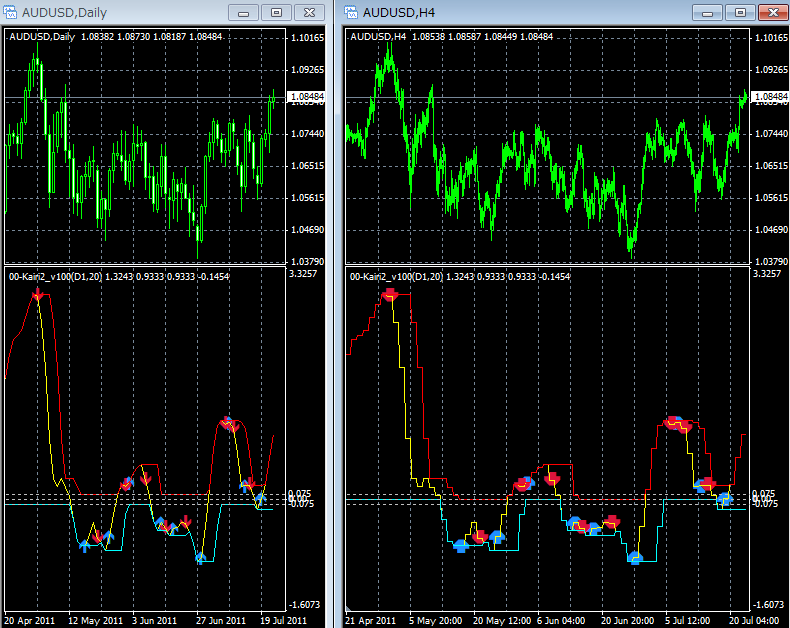This screenshot has height=628, width=790.
Task: Click the 20 Jun 20:00 label on H4 time axis
Action: click(x=627, y=620)
